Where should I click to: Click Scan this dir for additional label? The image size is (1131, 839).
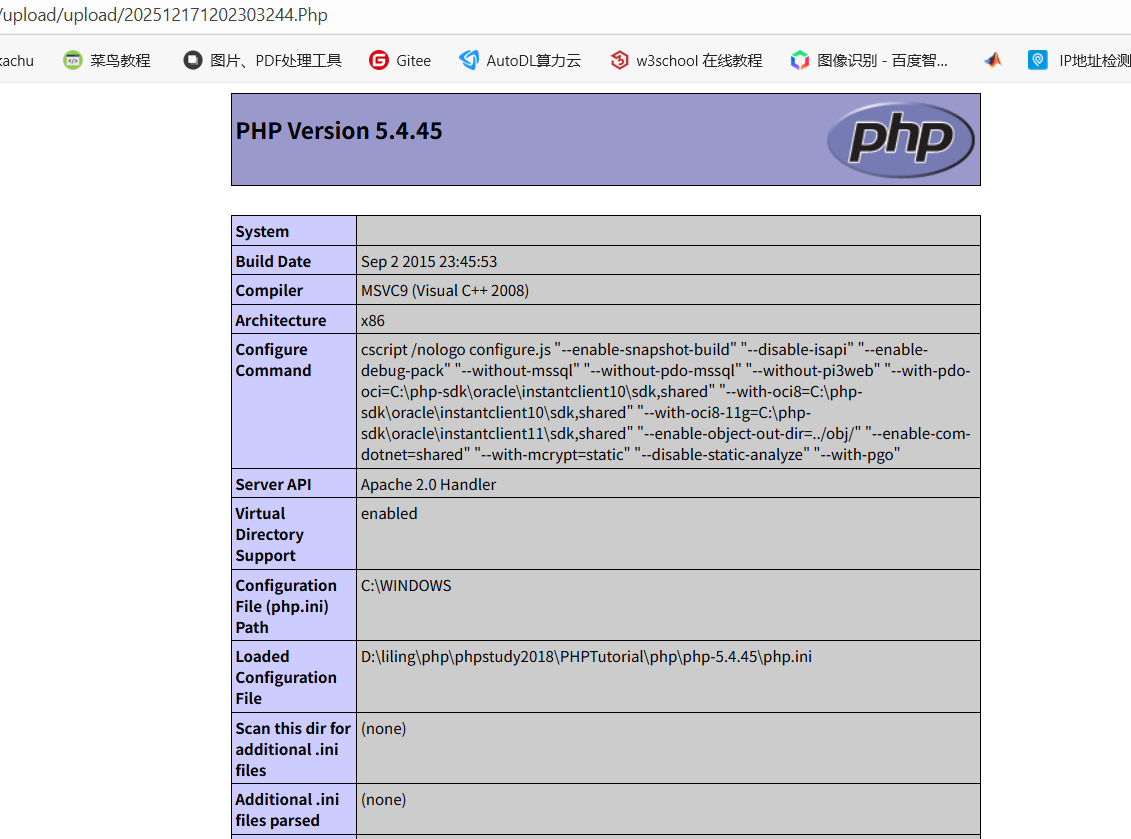pyautogui.click(x=293, y=749)
